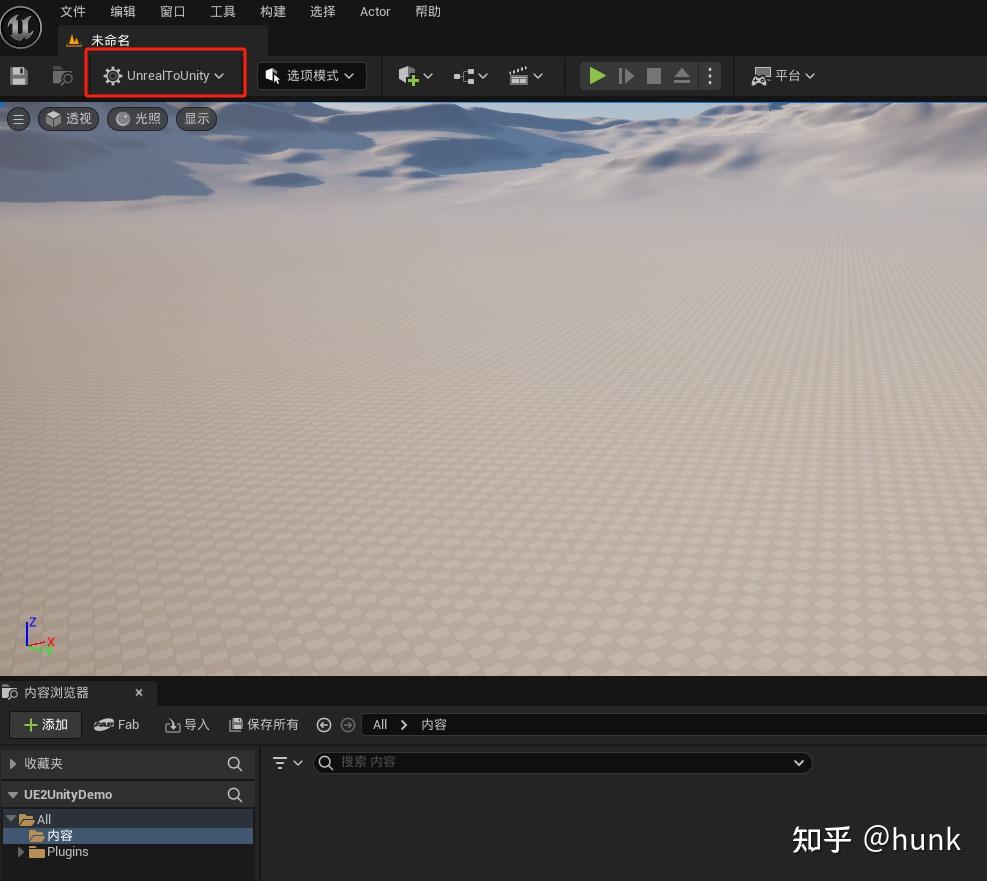Open the content filters funnel icon
987x881 pixels.
[x=281, y=762]
